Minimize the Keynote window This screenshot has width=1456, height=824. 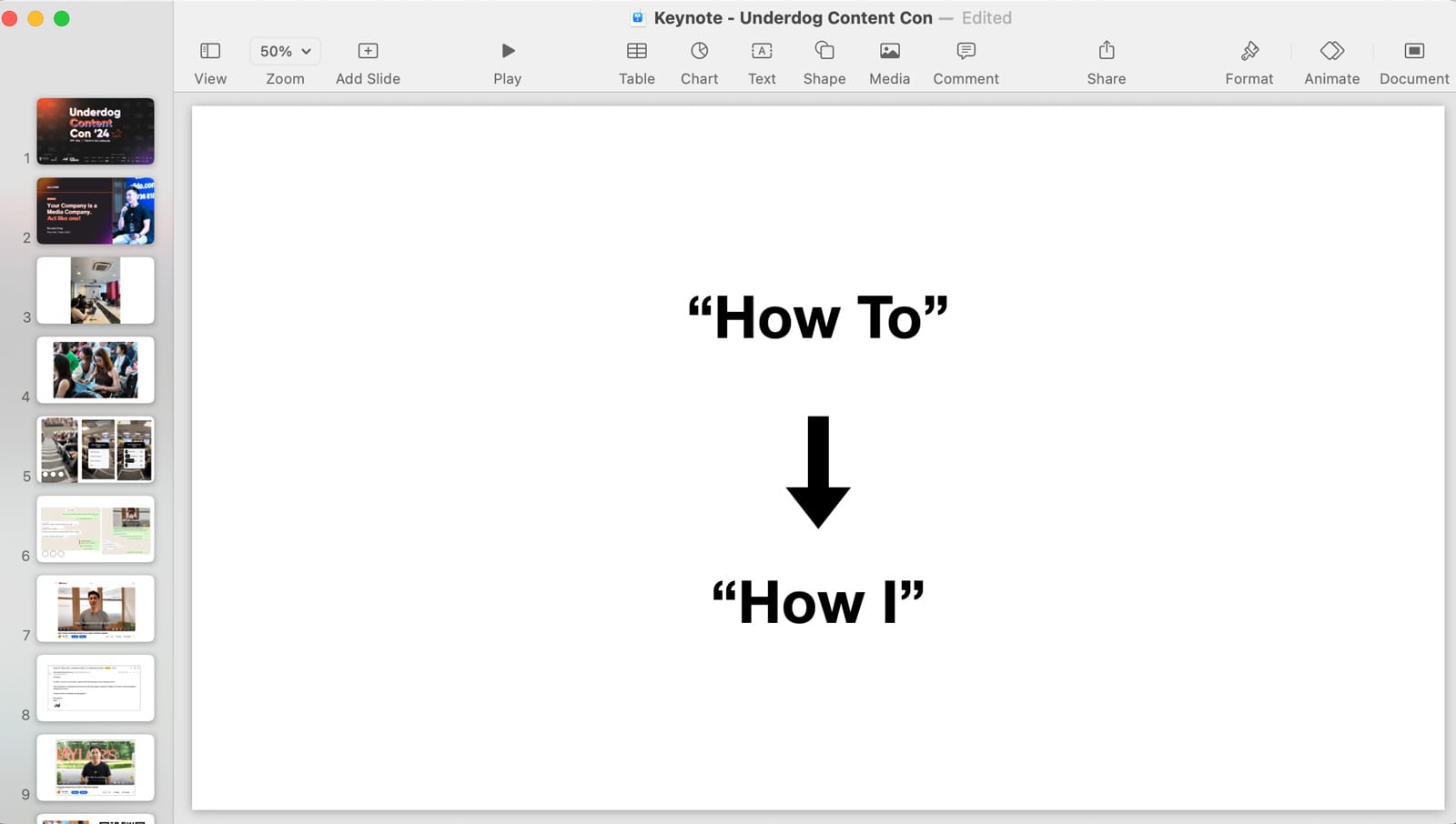pos(35,18)
